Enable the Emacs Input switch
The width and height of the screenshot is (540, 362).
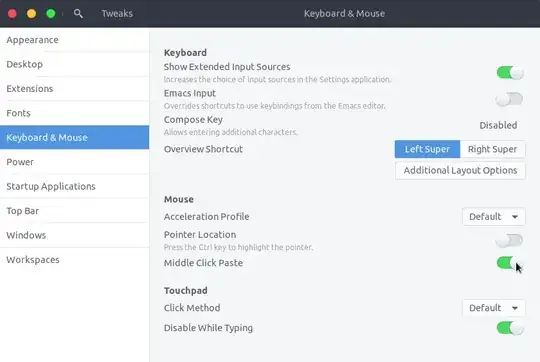click(x=510, y=99)
